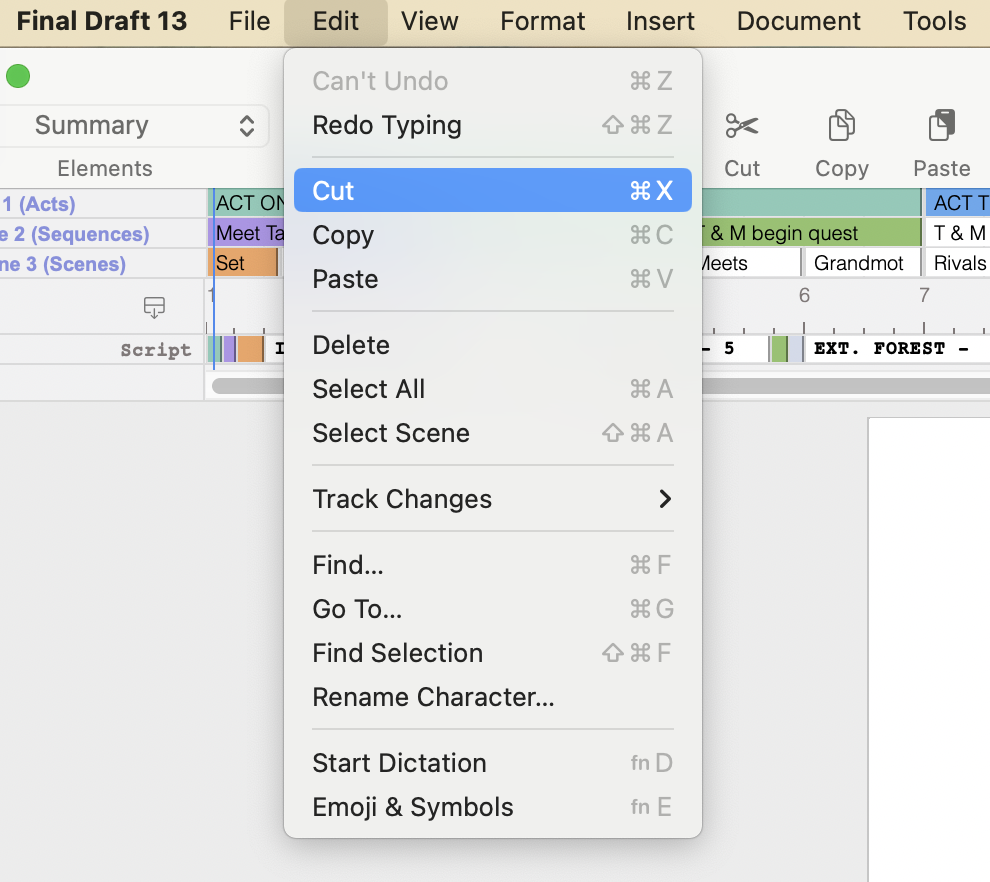Select Redo Typing menu item
990x882 pixels.
tap(492, 125)
